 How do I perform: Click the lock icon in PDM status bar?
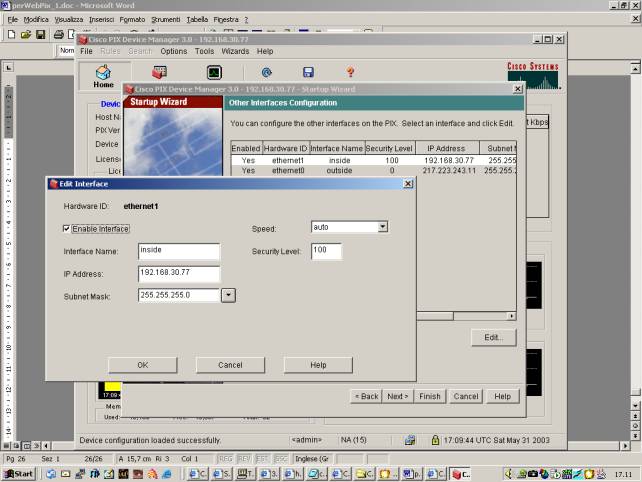point(435,440)
